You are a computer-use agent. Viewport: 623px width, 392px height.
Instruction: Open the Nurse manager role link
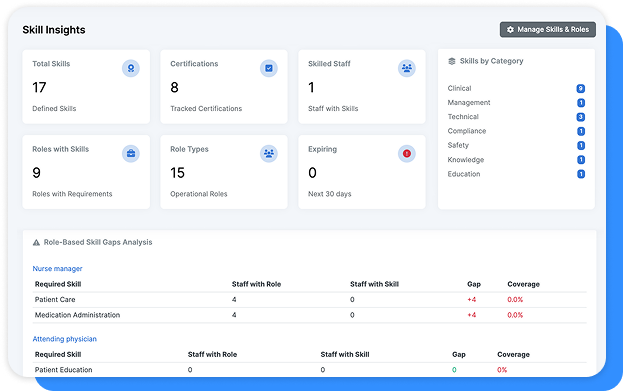click(57, 268)
